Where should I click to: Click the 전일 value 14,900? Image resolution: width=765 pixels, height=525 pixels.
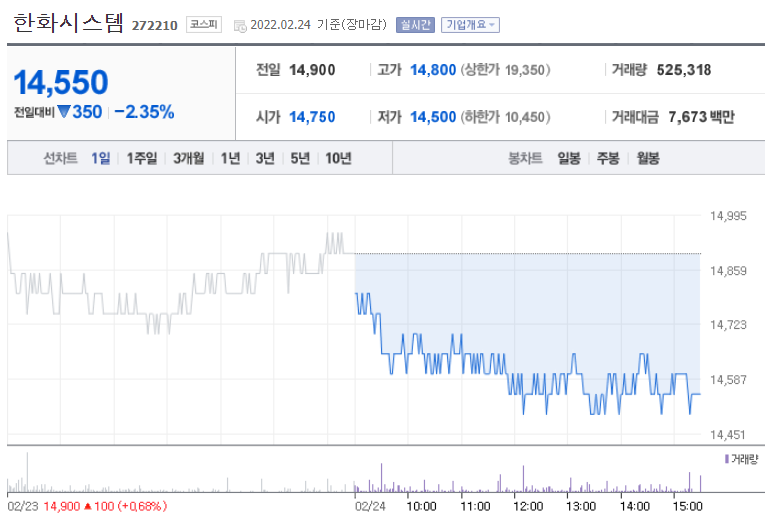click(312, 70)
